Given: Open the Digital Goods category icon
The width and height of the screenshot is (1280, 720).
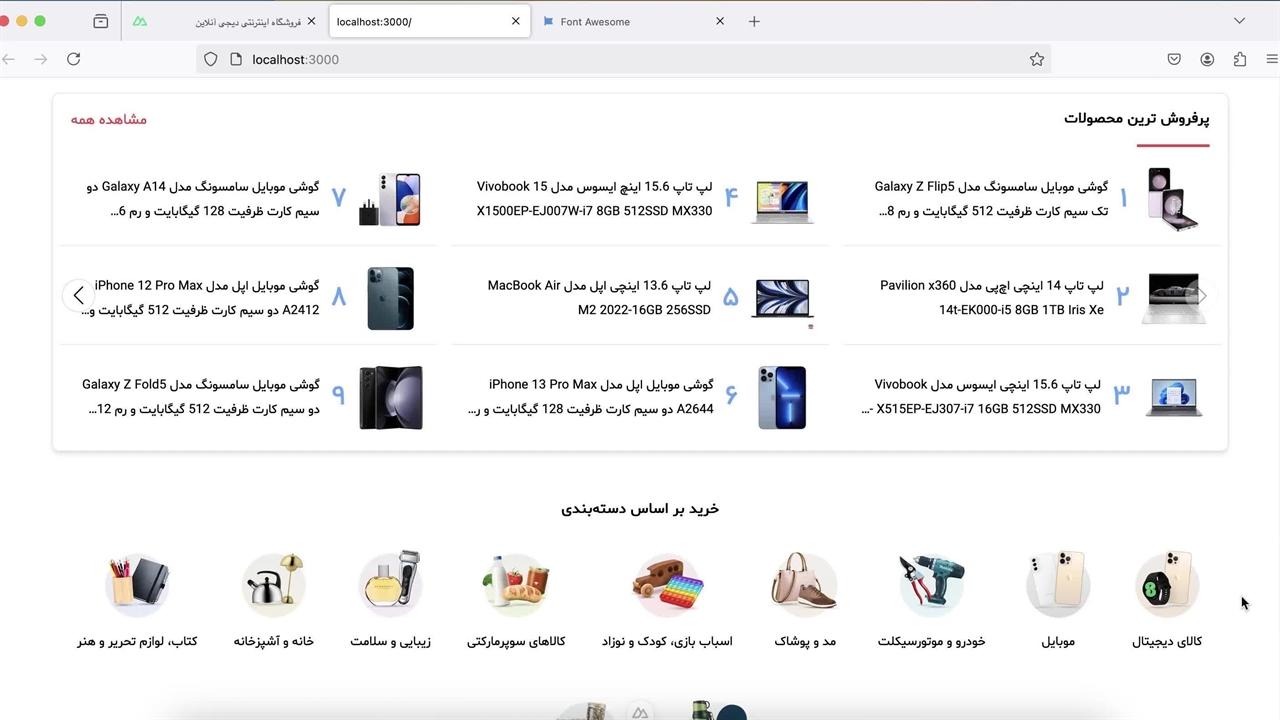Looking at the screenshot, I should [x=1166, y=584].
